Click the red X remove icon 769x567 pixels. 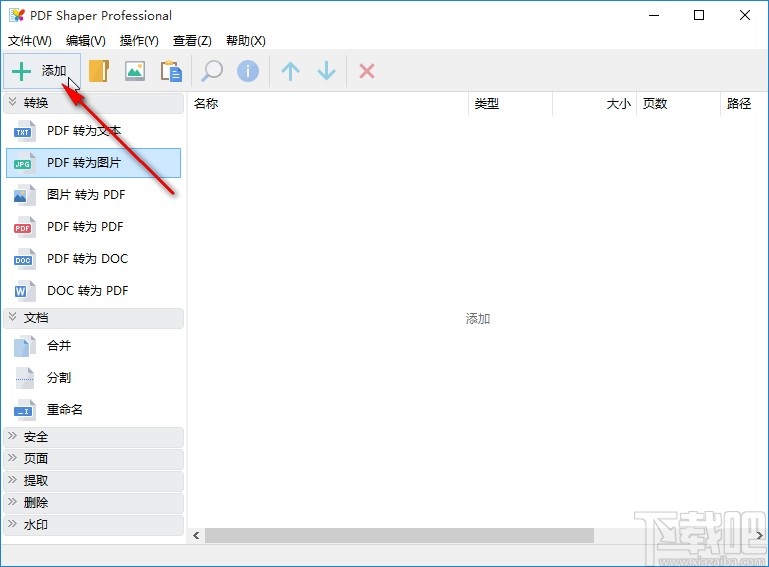pos(367,71)
